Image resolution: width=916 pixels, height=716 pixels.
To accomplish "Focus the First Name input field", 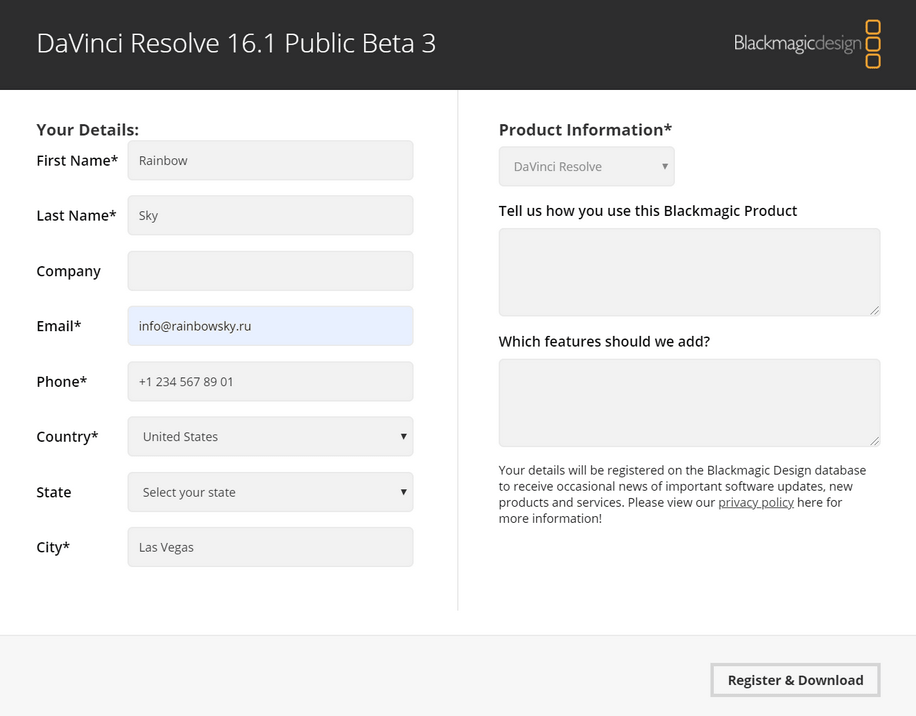I will [x=270, y=160].
